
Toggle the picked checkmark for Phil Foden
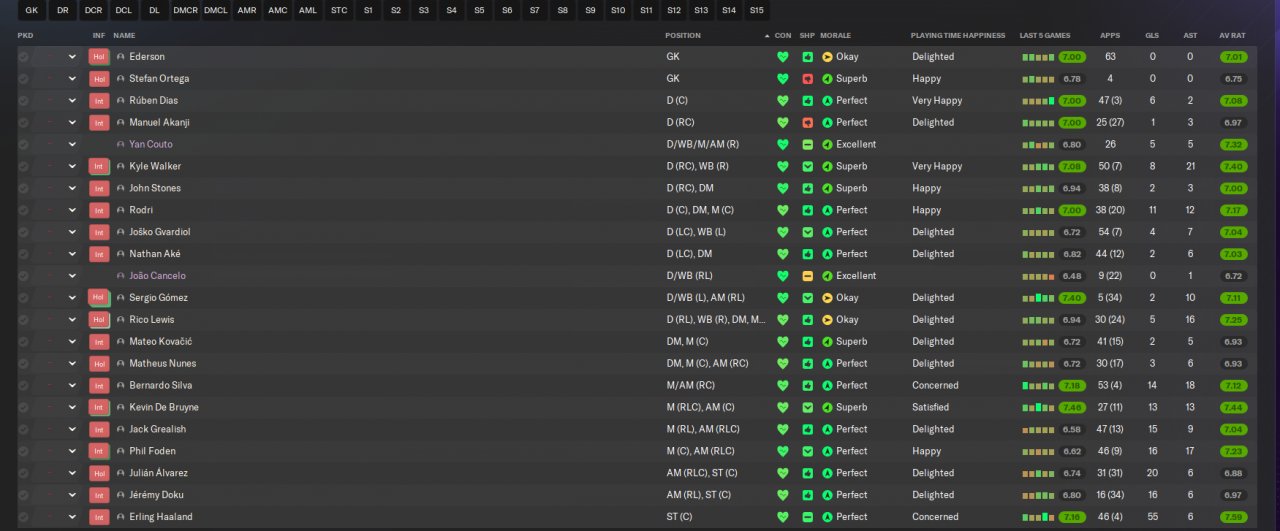[23, 451]
